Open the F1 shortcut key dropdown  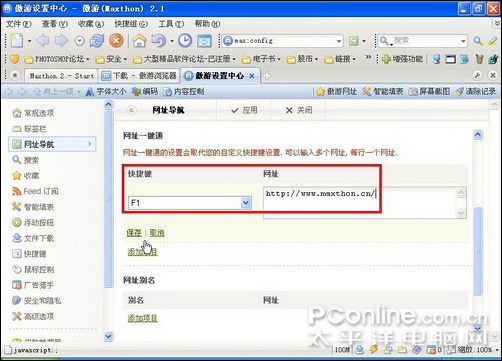pos(246,203)
